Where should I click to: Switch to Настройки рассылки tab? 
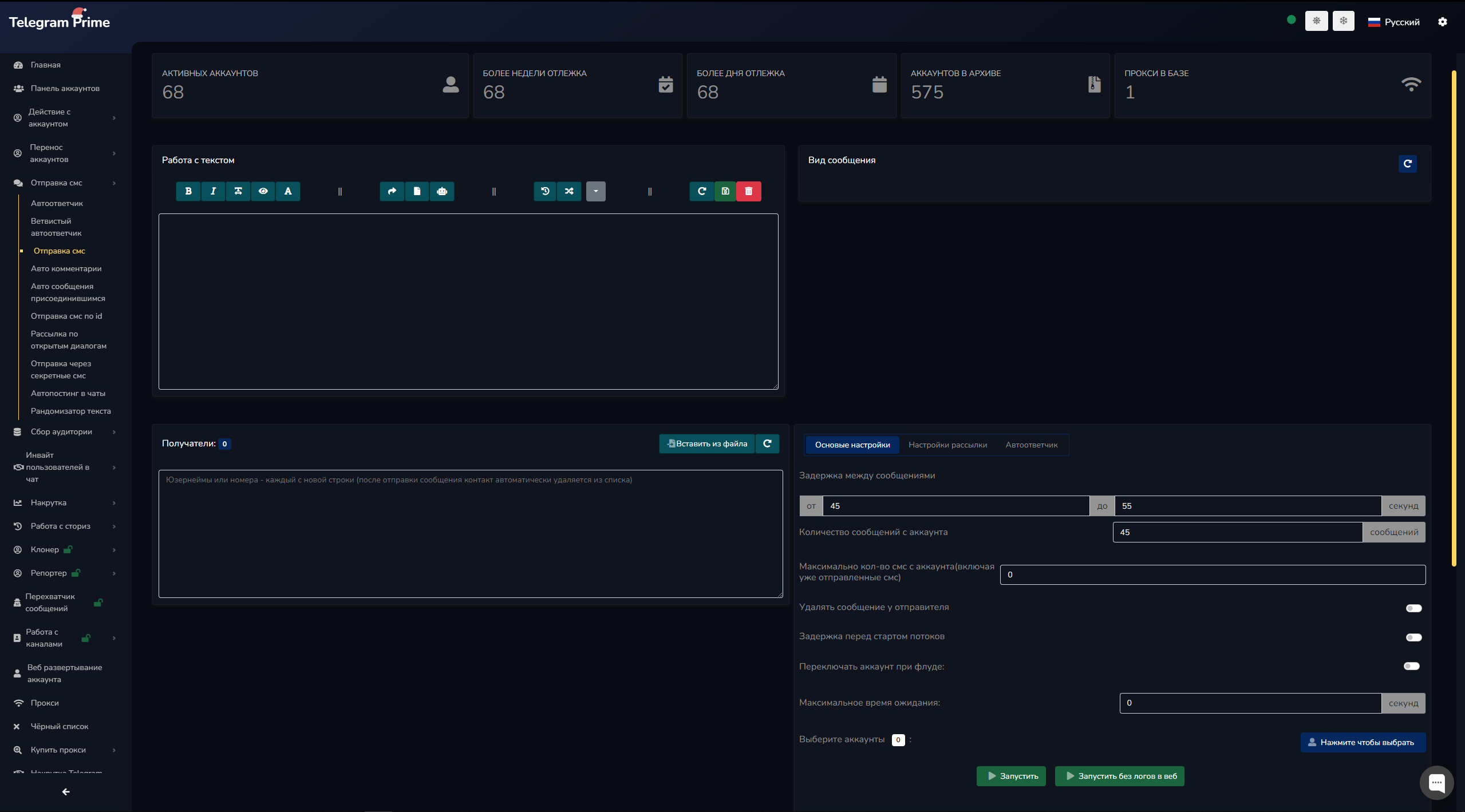coord(947,445)
